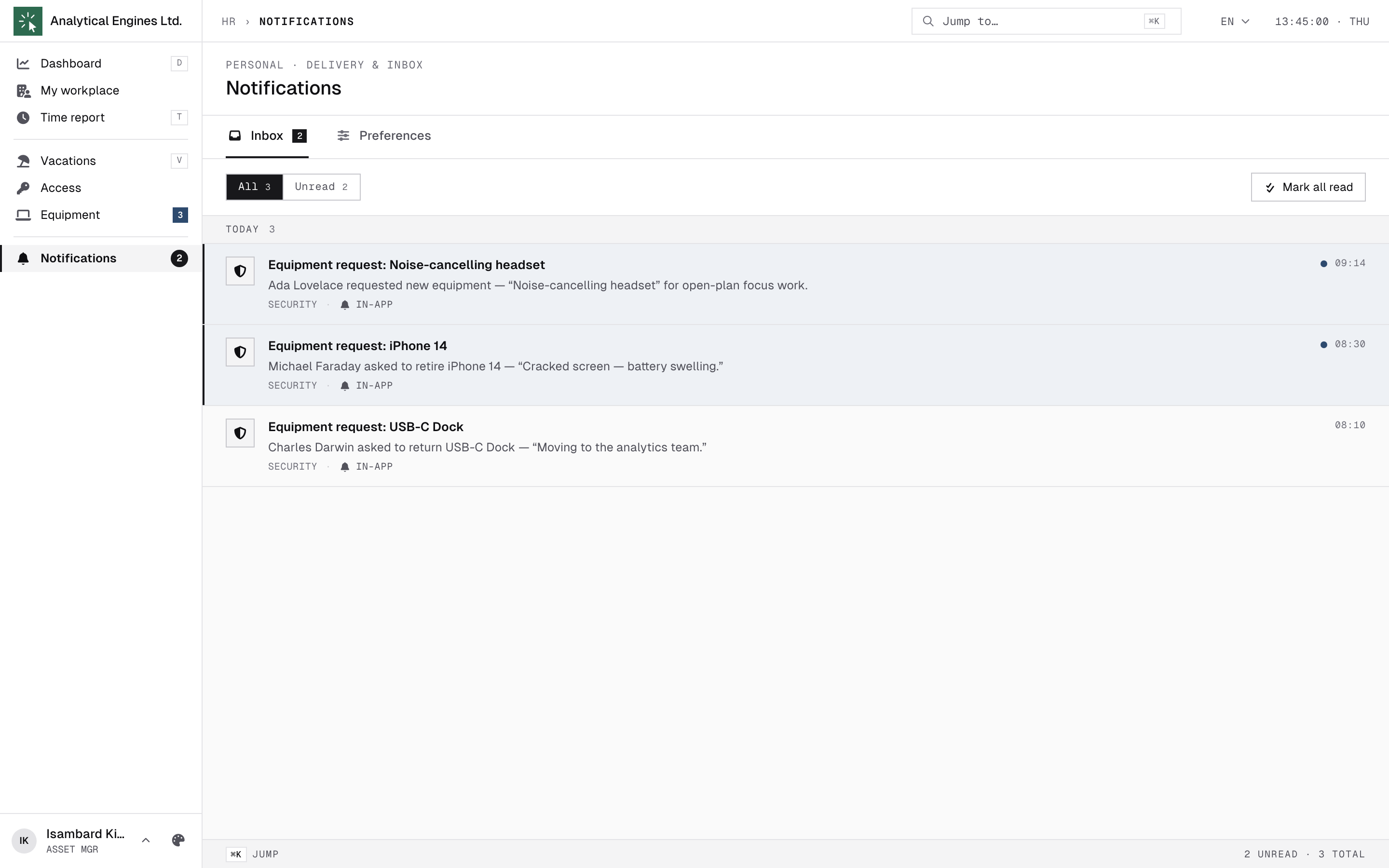Open Vacations in the sidebar
Image resolution: width=1389 pixels, height=868 pixels.
(101, 161)
